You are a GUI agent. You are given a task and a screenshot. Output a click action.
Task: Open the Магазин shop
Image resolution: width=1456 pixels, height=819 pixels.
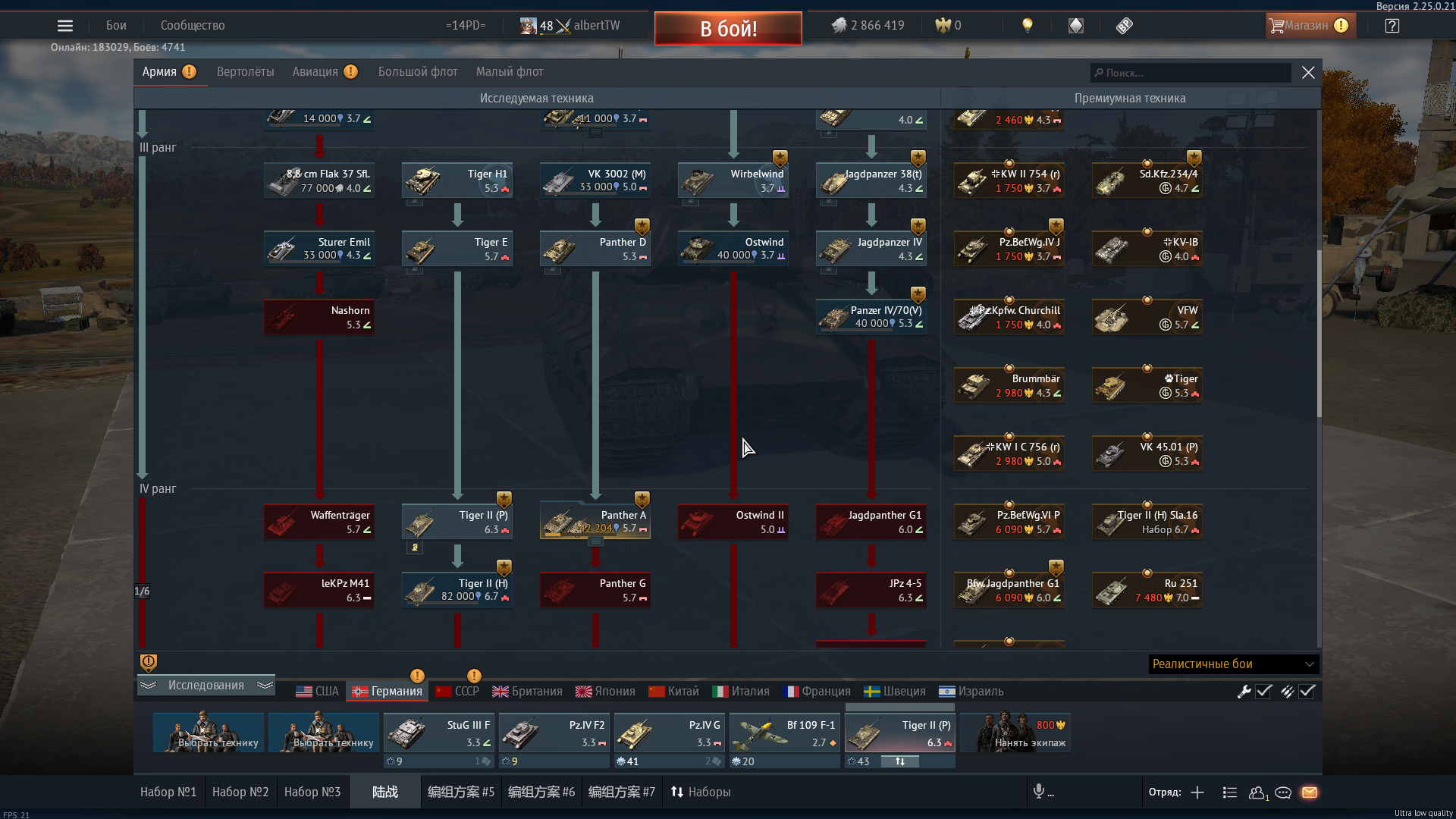(x=1309, y=26)
